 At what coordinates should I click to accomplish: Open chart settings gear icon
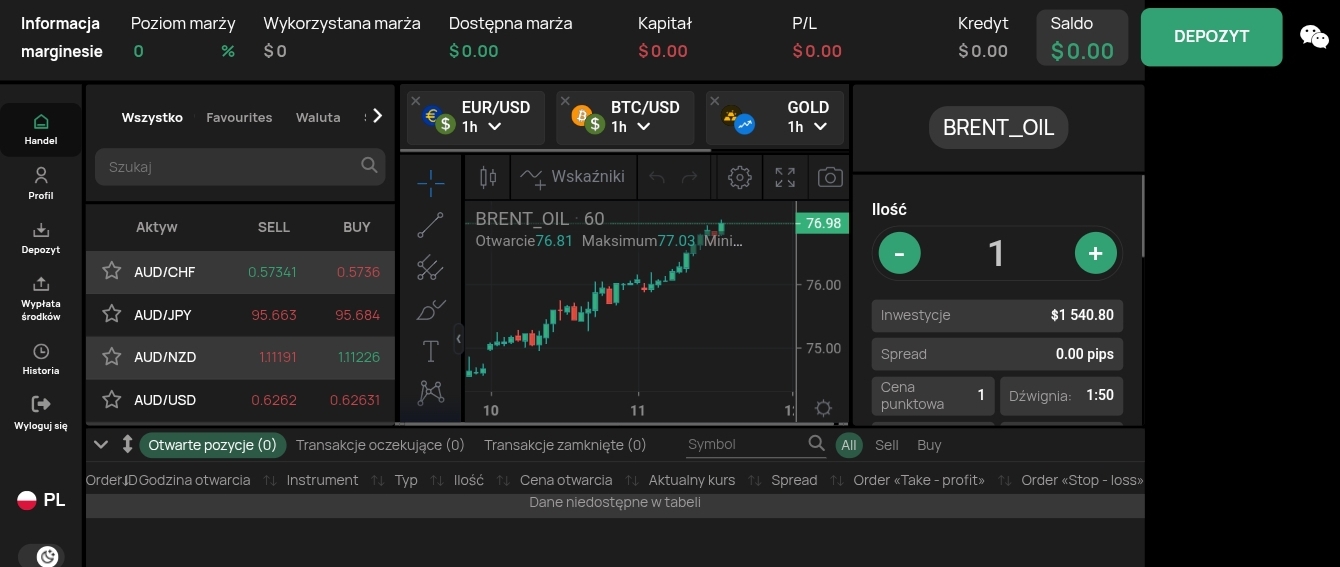740,177
